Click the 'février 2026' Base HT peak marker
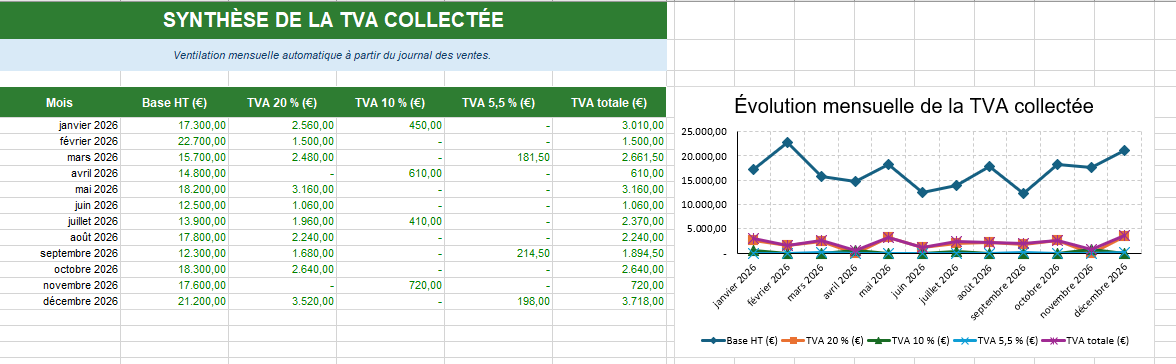The height and width of the screenshot is (364, 1176). coord(788,143)
